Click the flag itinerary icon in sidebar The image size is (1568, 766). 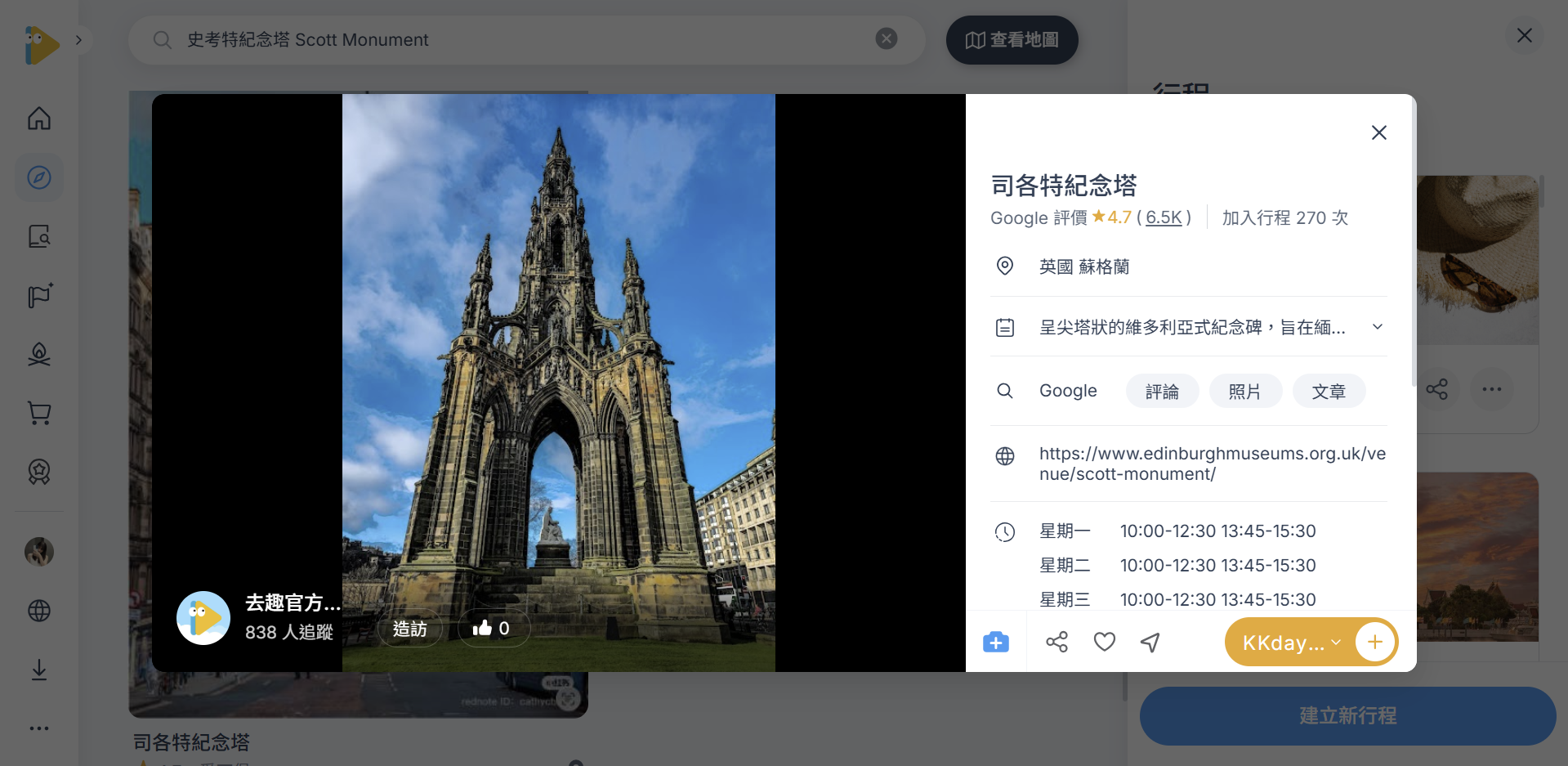[38, 296]
